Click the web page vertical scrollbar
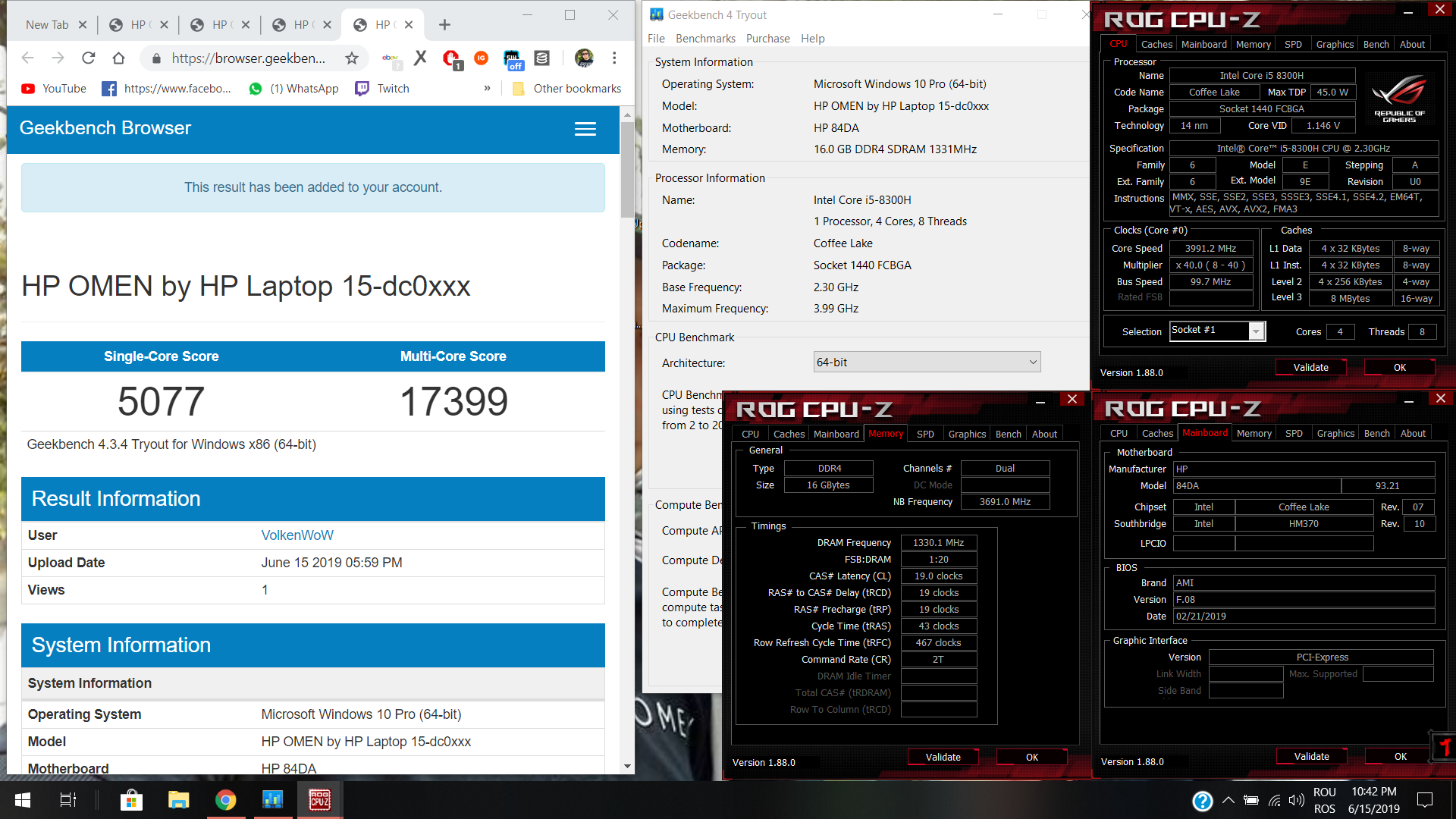The height and width of the screenshot is (819, 1456). (626, 171)
